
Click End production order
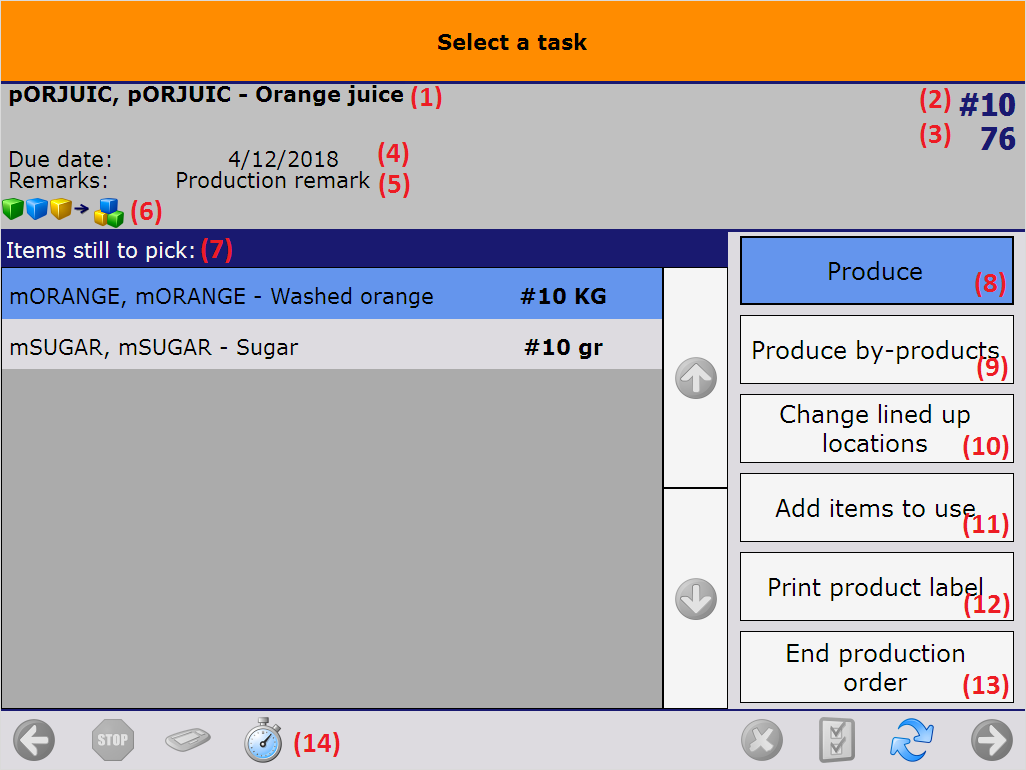coord(876,667)
